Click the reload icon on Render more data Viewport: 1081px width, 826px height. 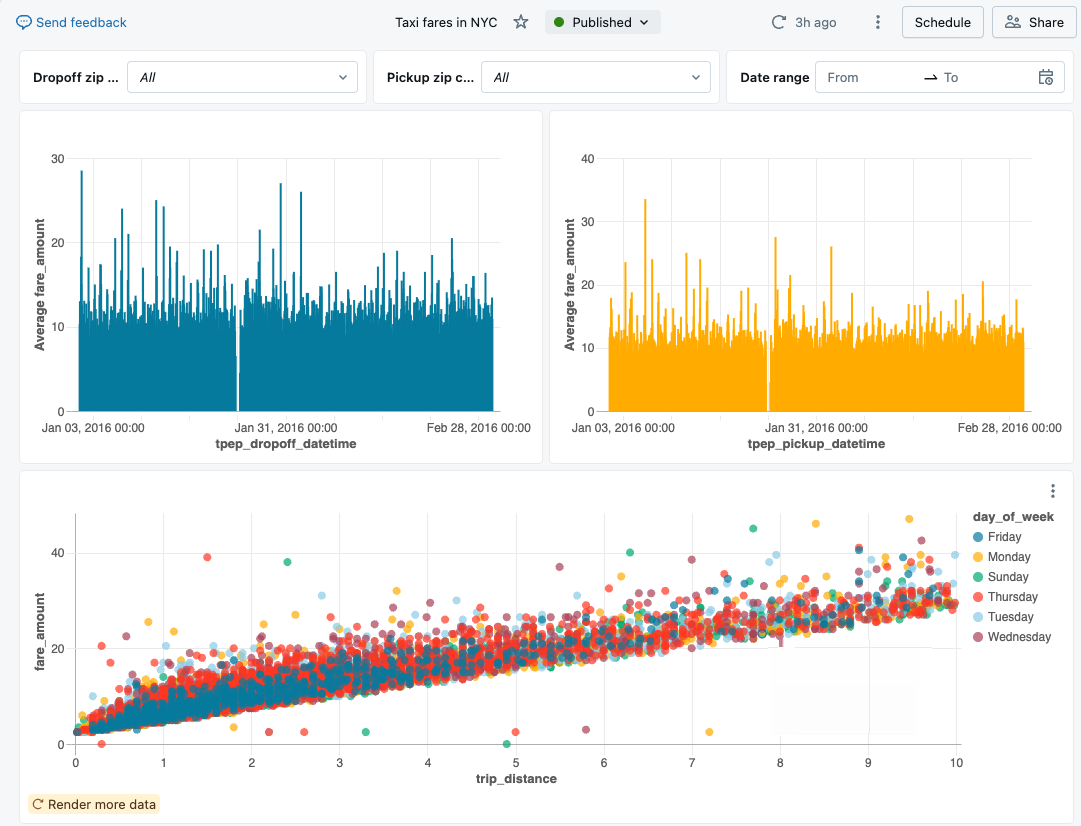coord(37,804)
